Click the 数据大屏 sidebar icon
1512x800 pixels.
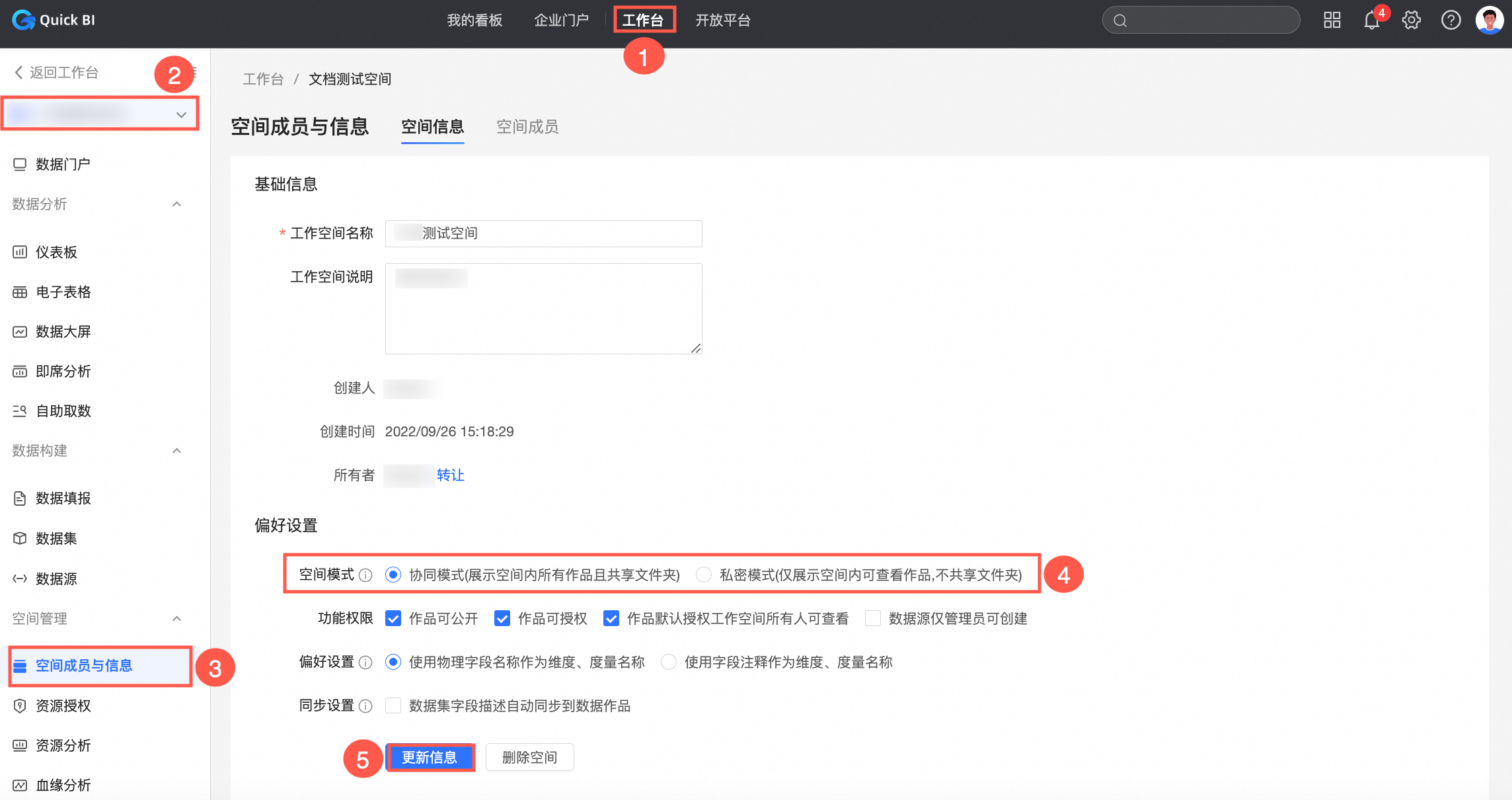point(20,332)
